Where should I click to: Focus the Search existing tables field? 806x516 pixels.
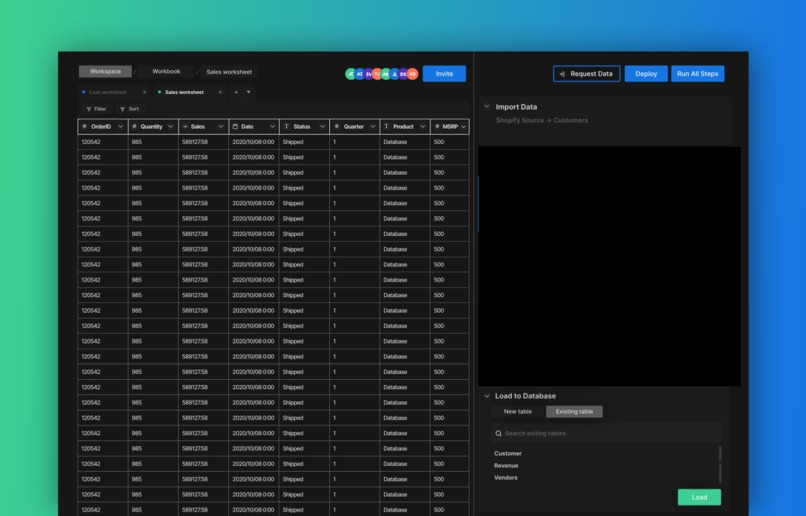(606, 433)
